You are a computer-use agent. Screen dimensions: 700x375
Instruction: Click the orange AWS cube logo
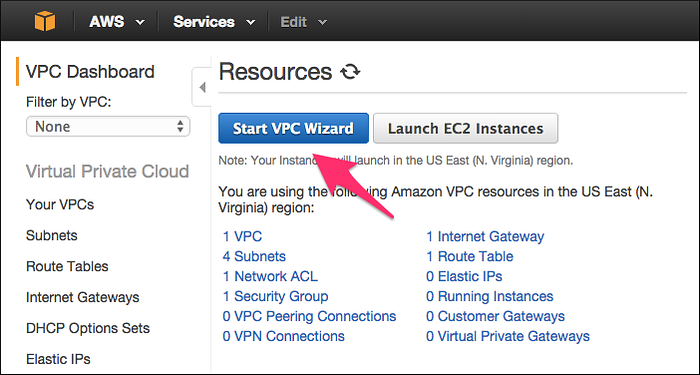coord(45,21)
